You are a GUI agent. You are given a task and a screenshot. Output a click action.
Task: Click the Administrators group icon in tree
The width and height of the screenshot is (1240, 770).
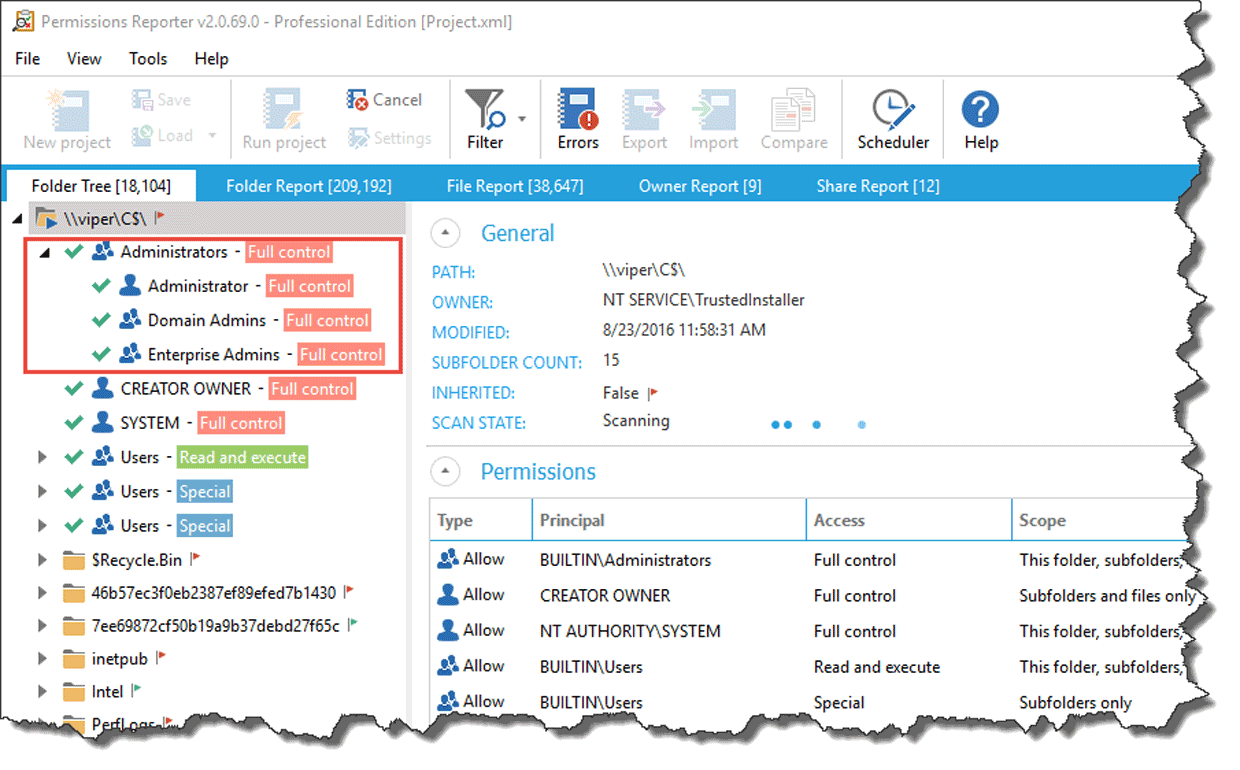click(102, 252)
